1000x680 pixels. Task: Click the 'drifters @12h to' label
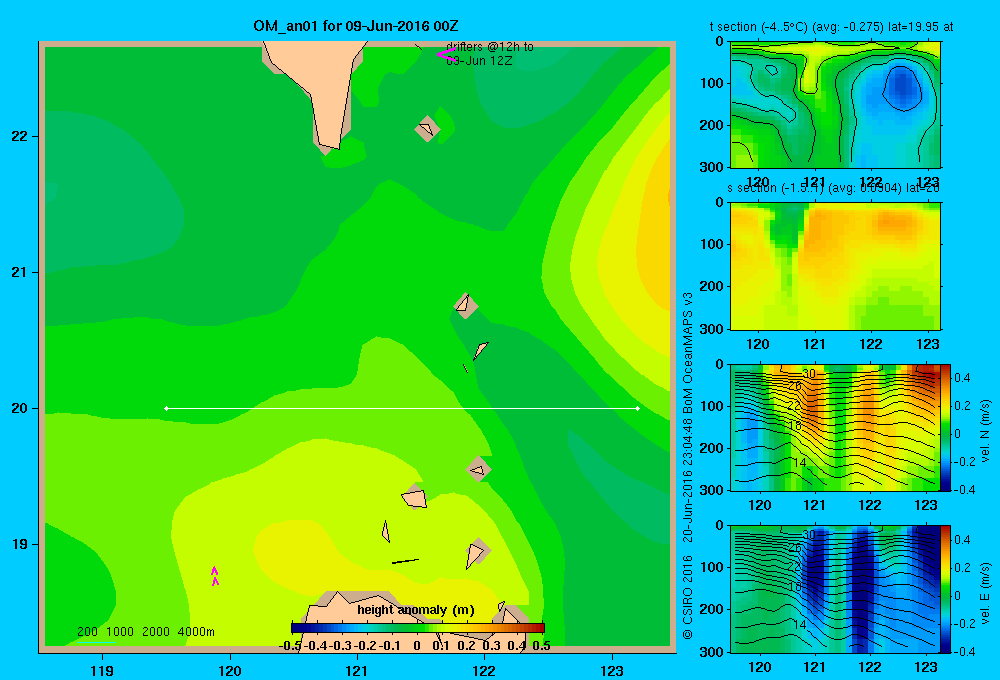point(490,47)
